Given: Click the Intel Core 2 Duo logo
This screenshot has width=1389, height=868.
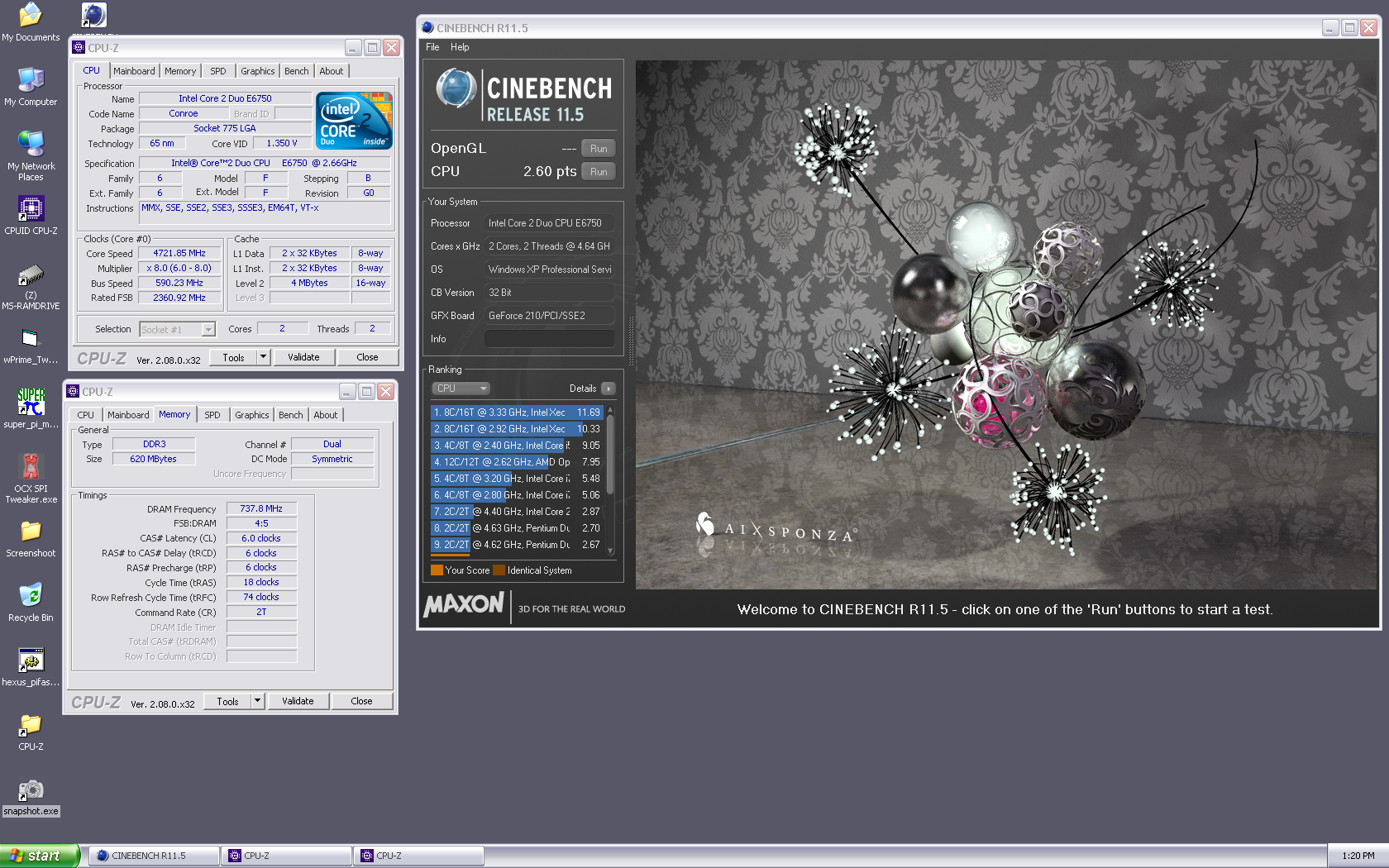Looking at the screenshot, I should coord(354,121).
